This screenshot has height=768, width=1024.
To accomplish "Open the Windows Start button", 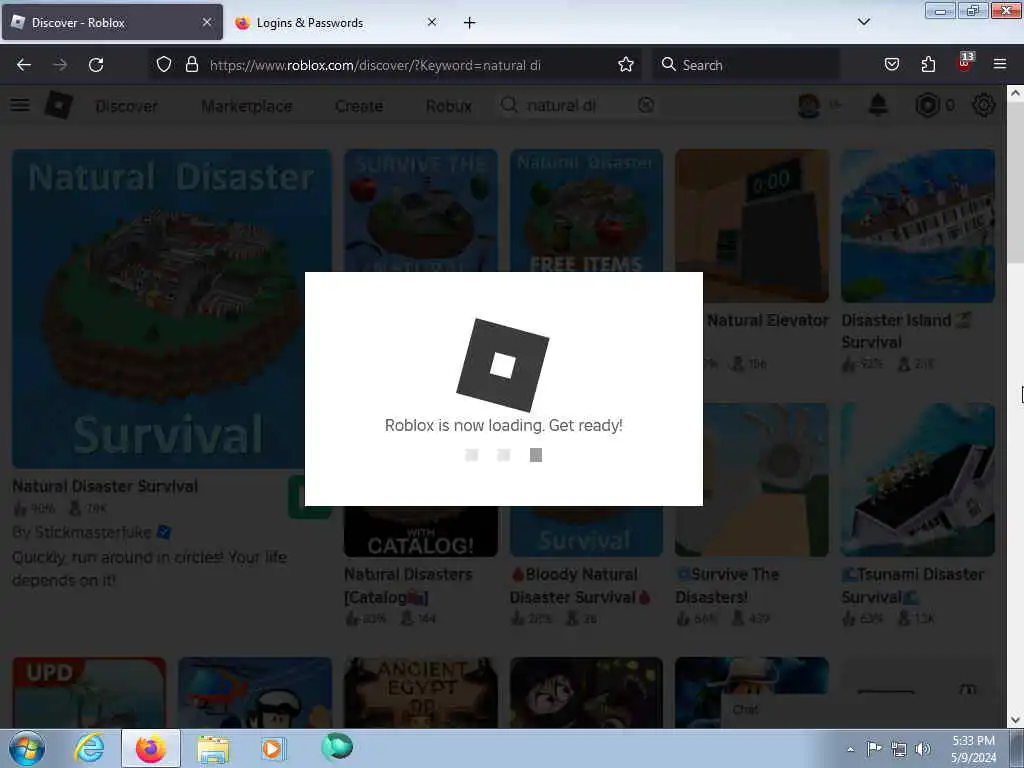I will (x=27, y=748).
